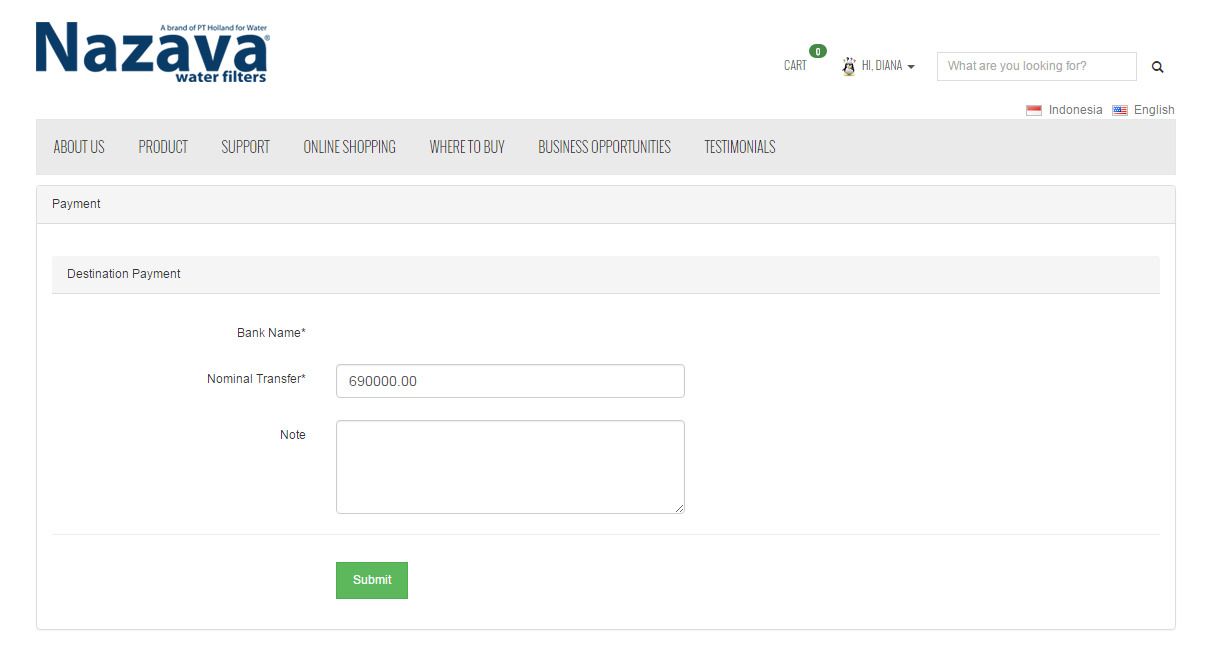
Task: Click the Note textarea resize handle
Action: pos(679,508)
